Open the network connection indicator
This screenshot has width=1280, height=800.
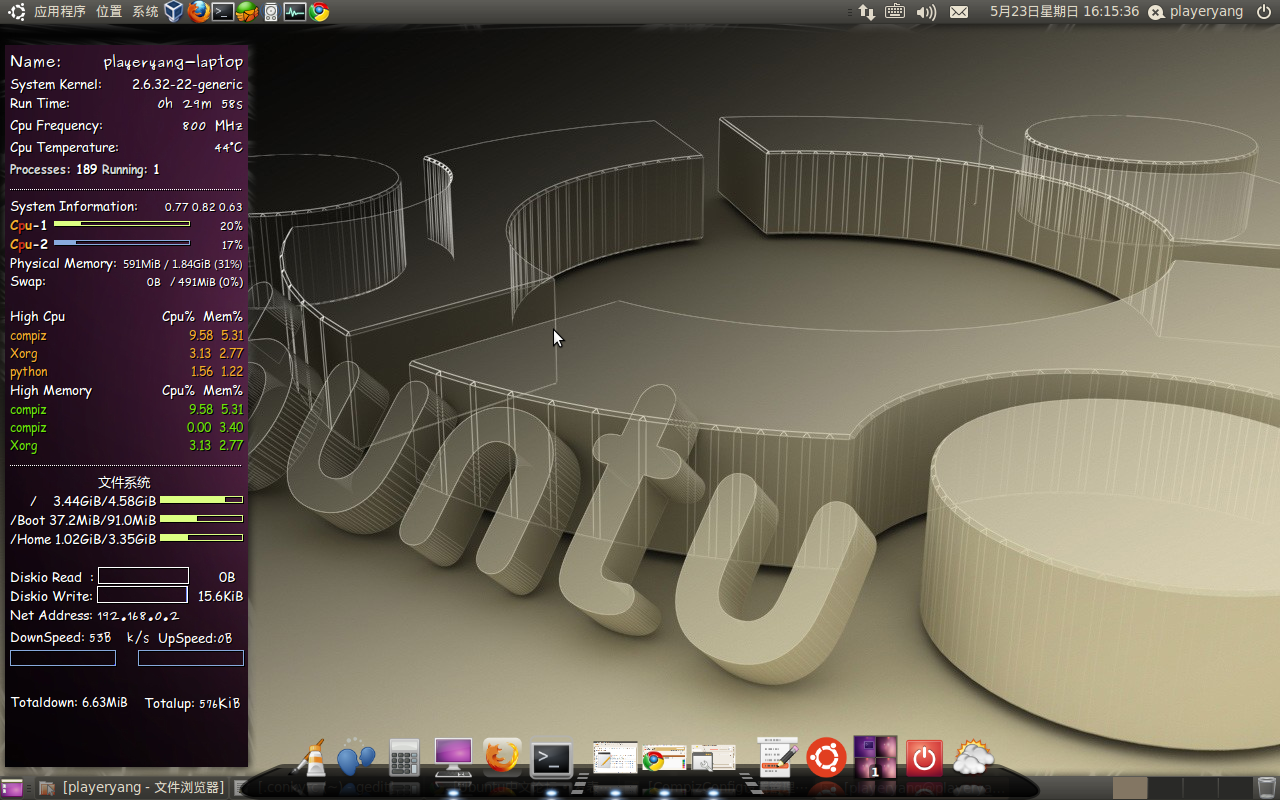866,12
